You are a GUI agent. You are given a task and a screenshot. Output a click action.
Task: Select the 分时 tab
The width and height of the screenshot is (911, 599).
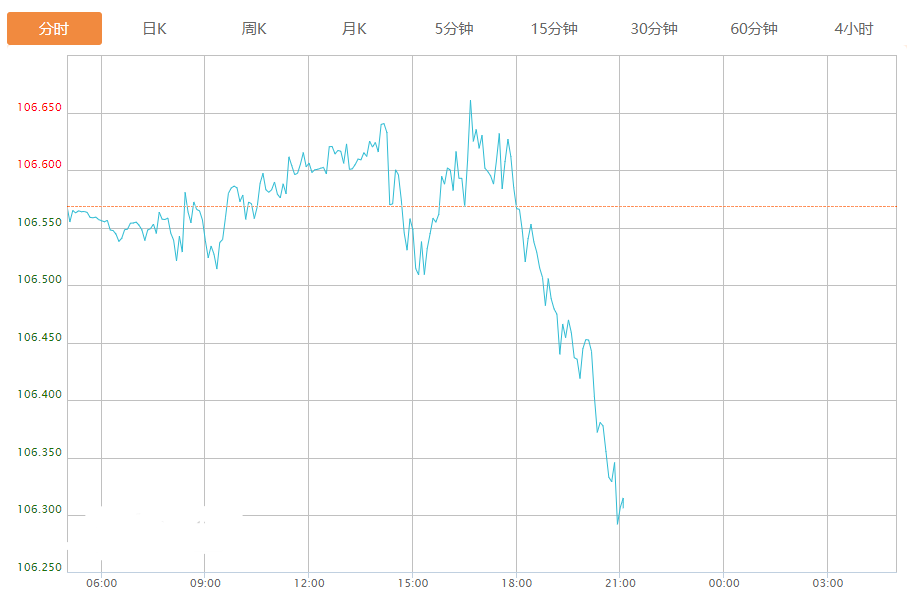[54, 29]
